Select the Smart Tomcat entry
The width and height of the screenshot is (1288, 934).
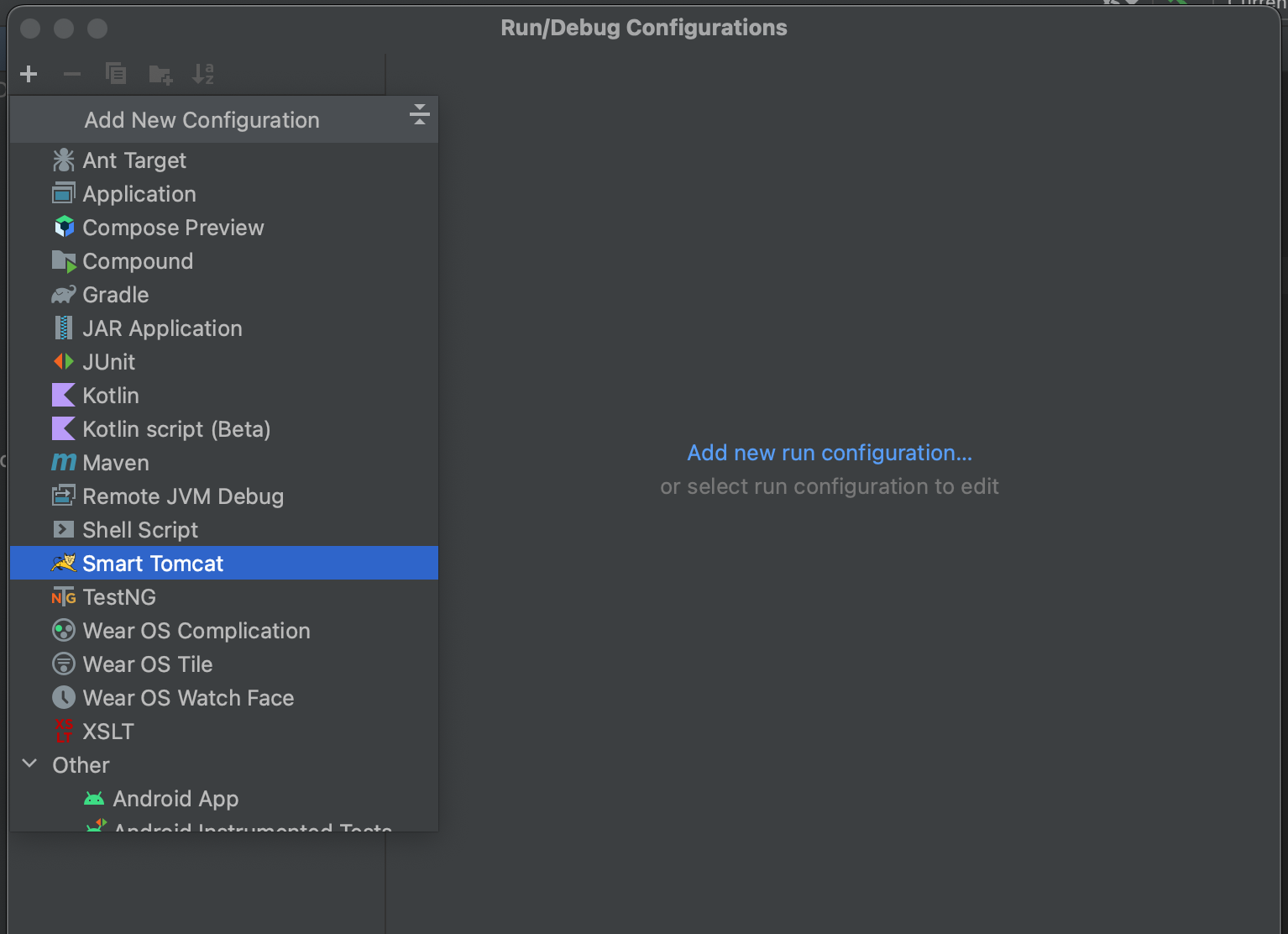224,563
